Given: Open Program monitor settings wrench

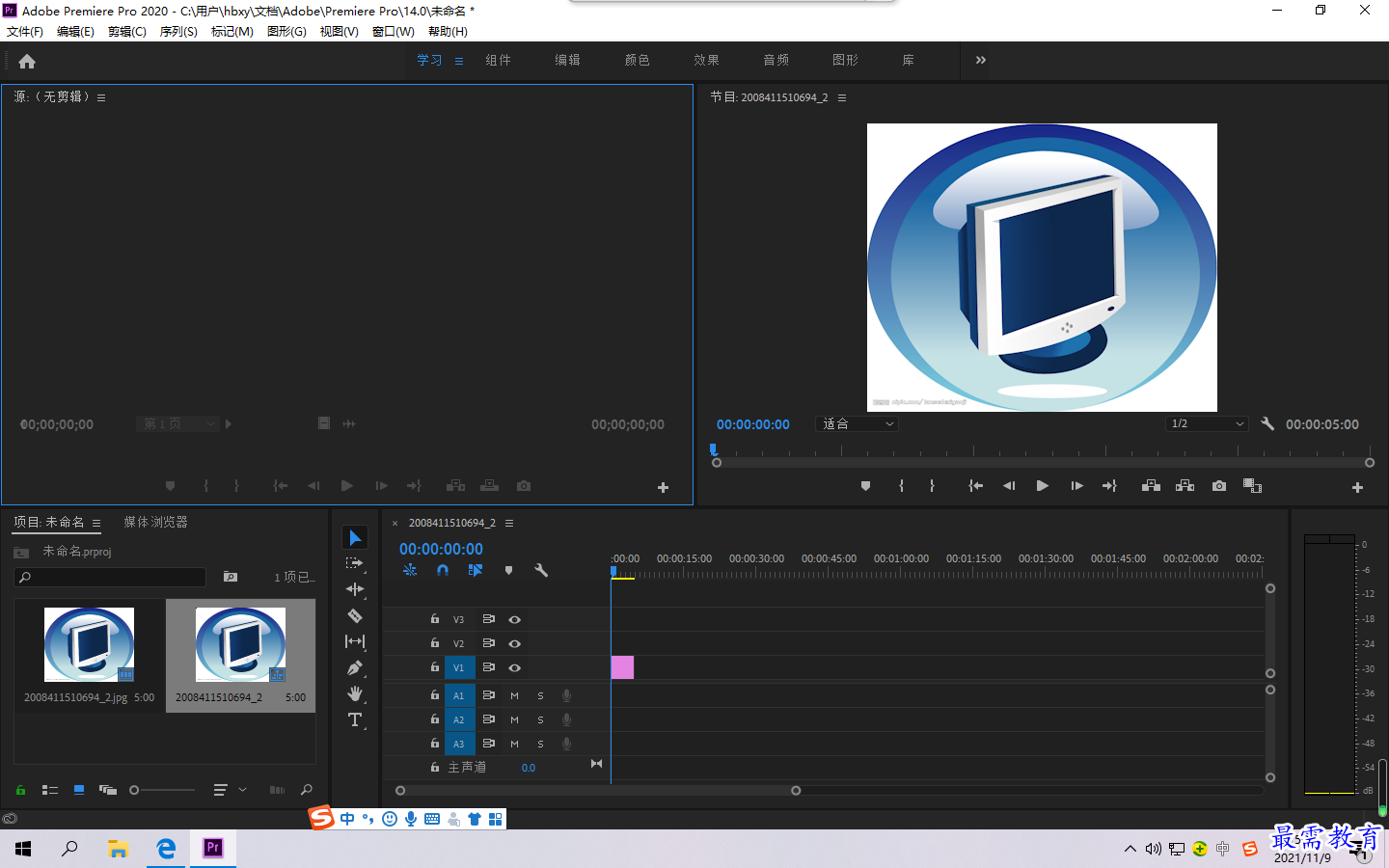Looking at the screenshot, I should pos(1267,423).
